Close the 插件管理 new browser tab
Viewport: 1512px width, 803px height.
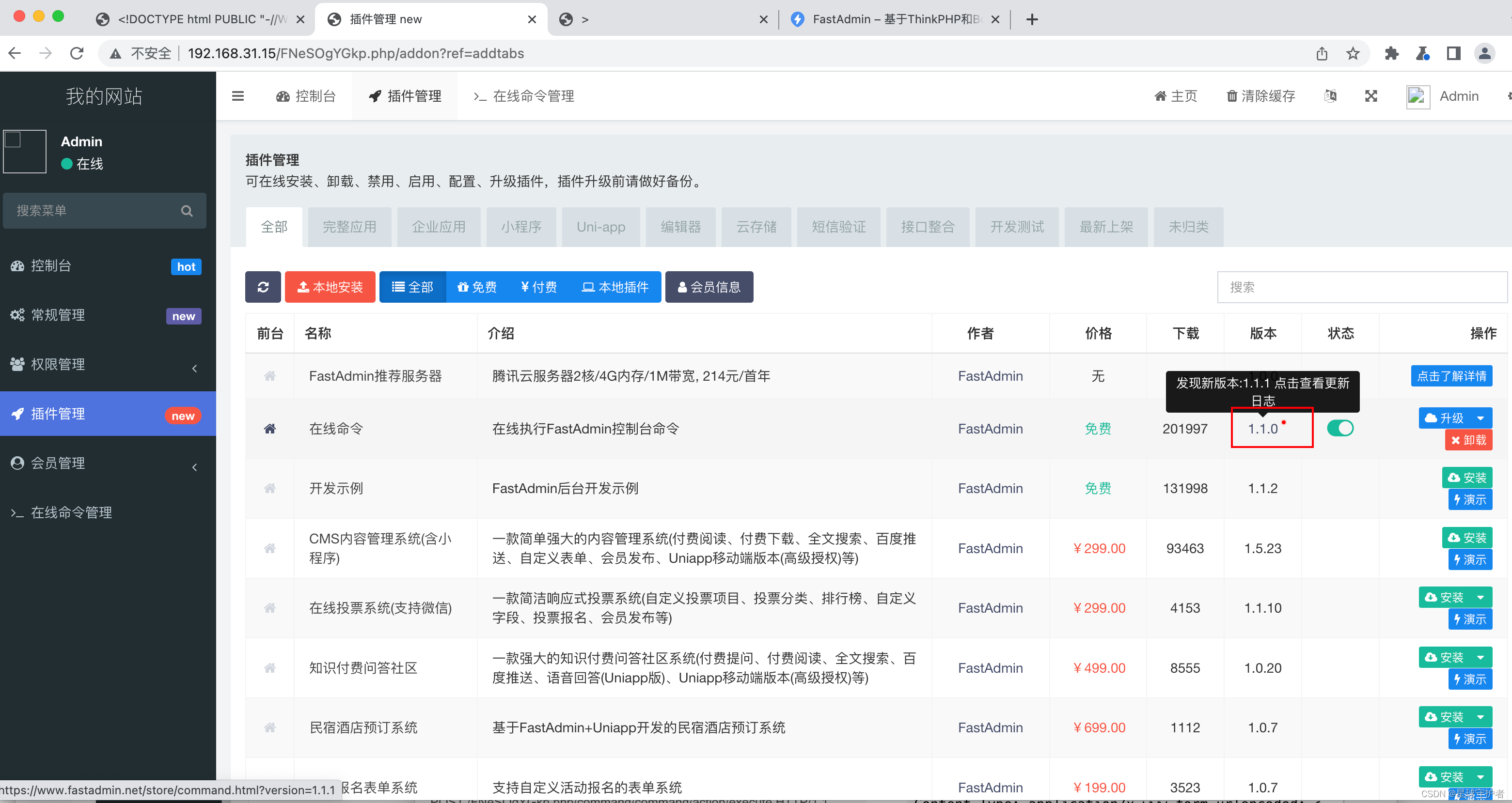point(532,19)
